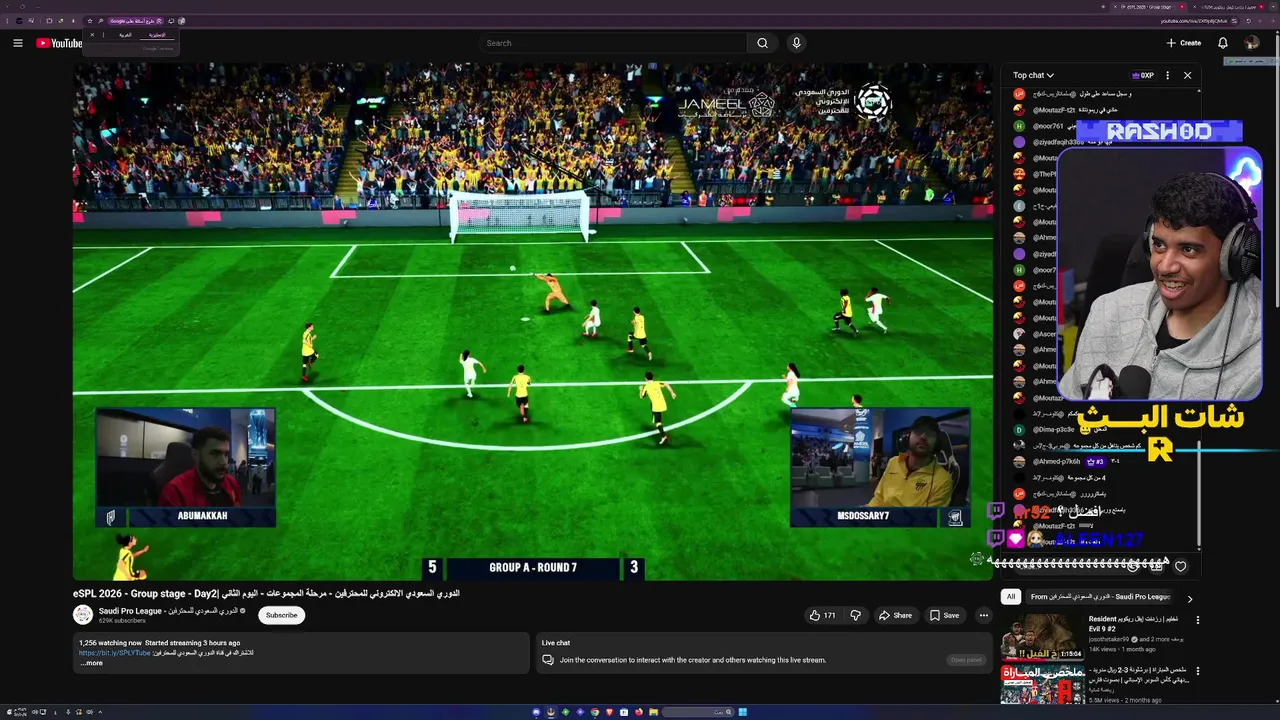The width and height of the screenshot is (1280, 720).
Task: Like the video with 171 likes
Action: point(823,615)
